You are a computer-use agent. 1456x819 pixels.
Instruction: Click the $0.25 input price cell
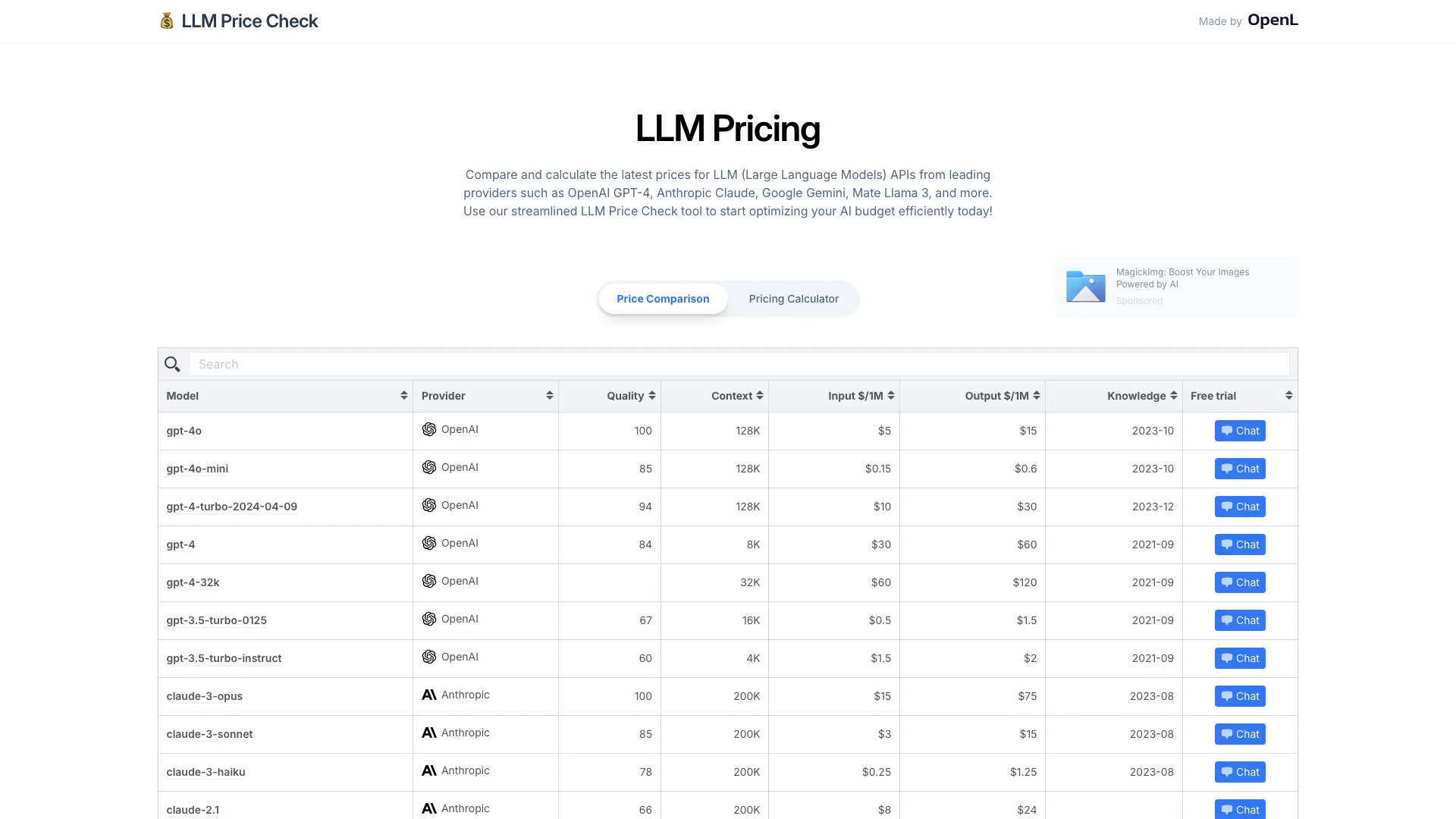[834, 772]
